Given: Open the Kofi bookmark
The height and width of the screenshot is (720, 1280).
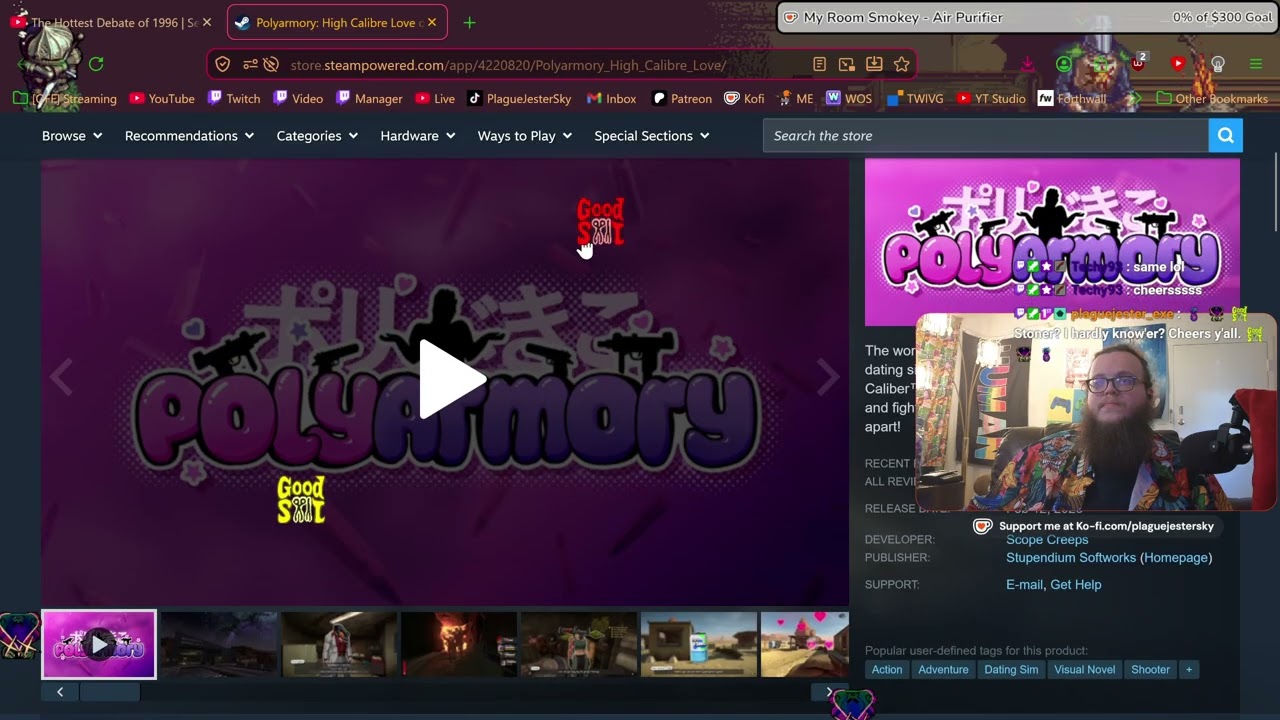Looking at the screenshot, I should click(x=744, y=98).
